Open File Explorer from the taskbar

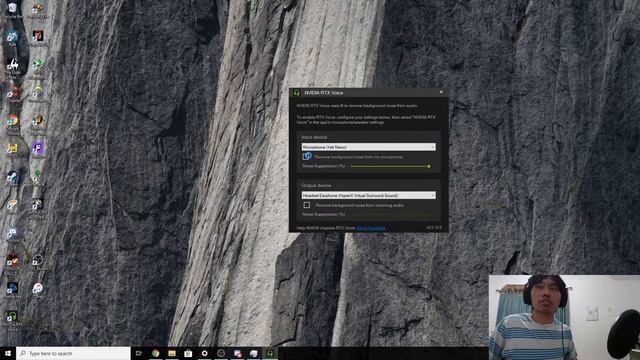point(172,353)
